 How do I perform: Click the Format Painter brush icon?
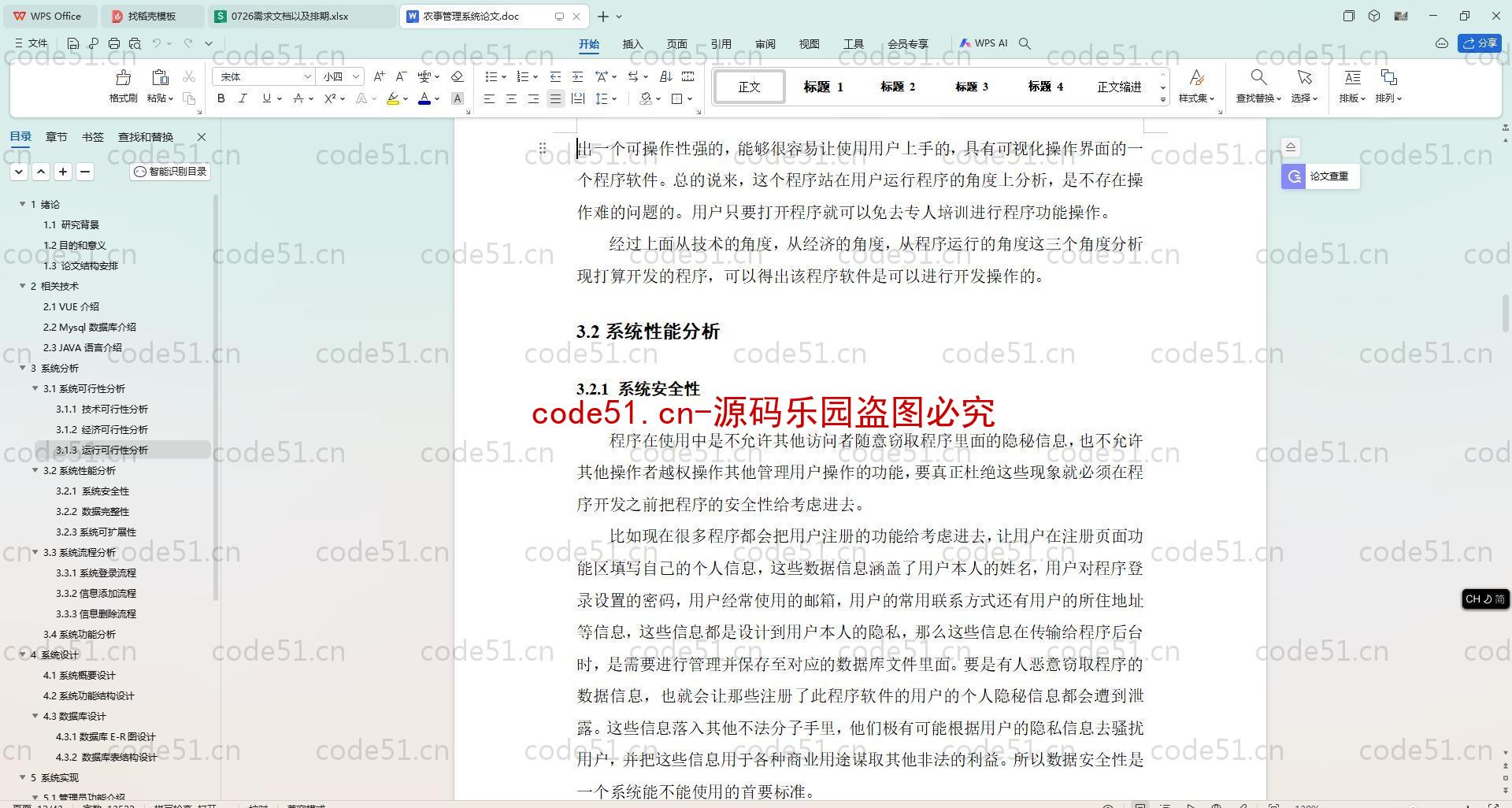tap(124, 77)
